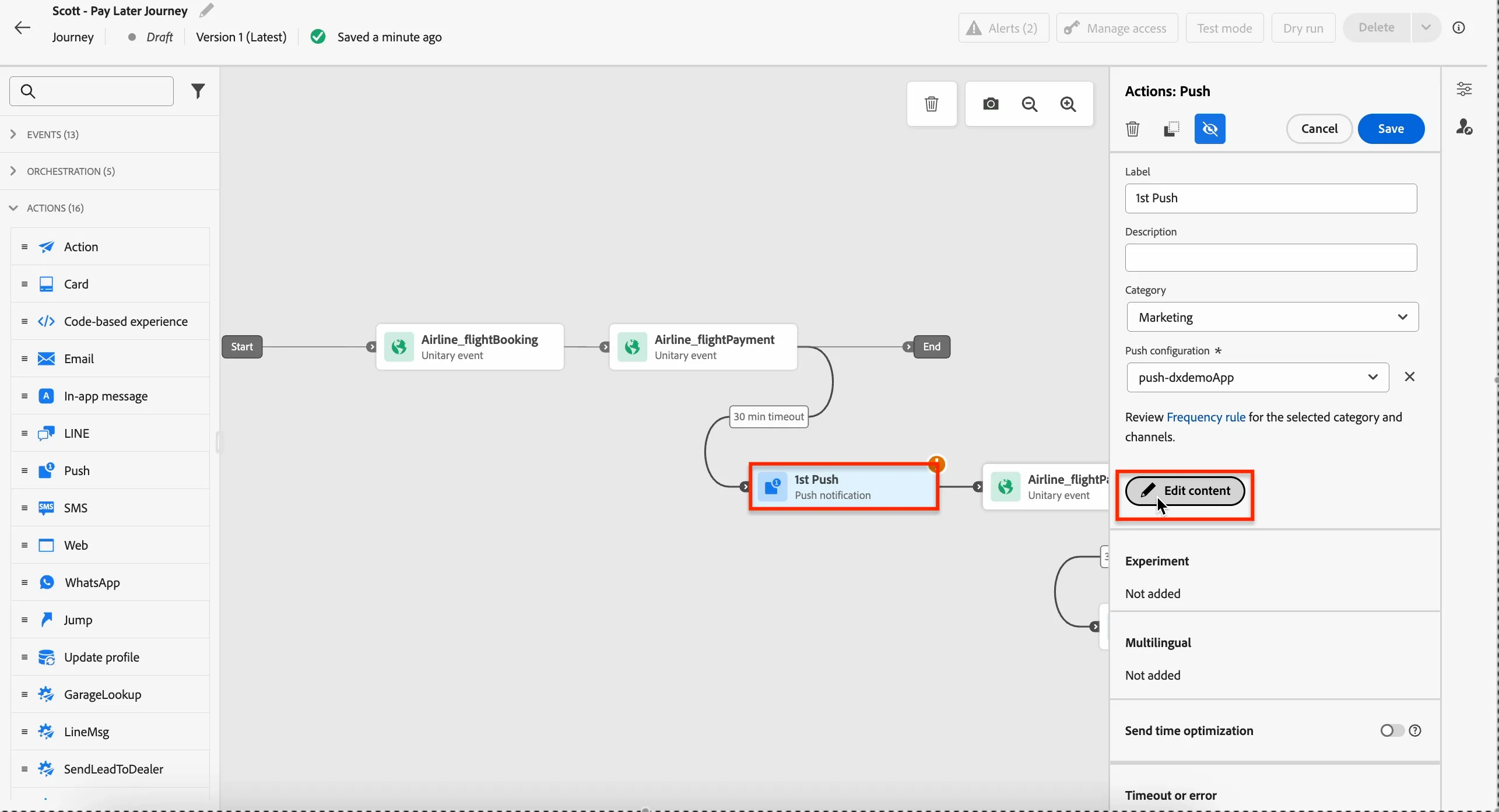The width and height of the screenshot is (1499, 812).
Task: Click the palette search box
Action: [92, 91]
